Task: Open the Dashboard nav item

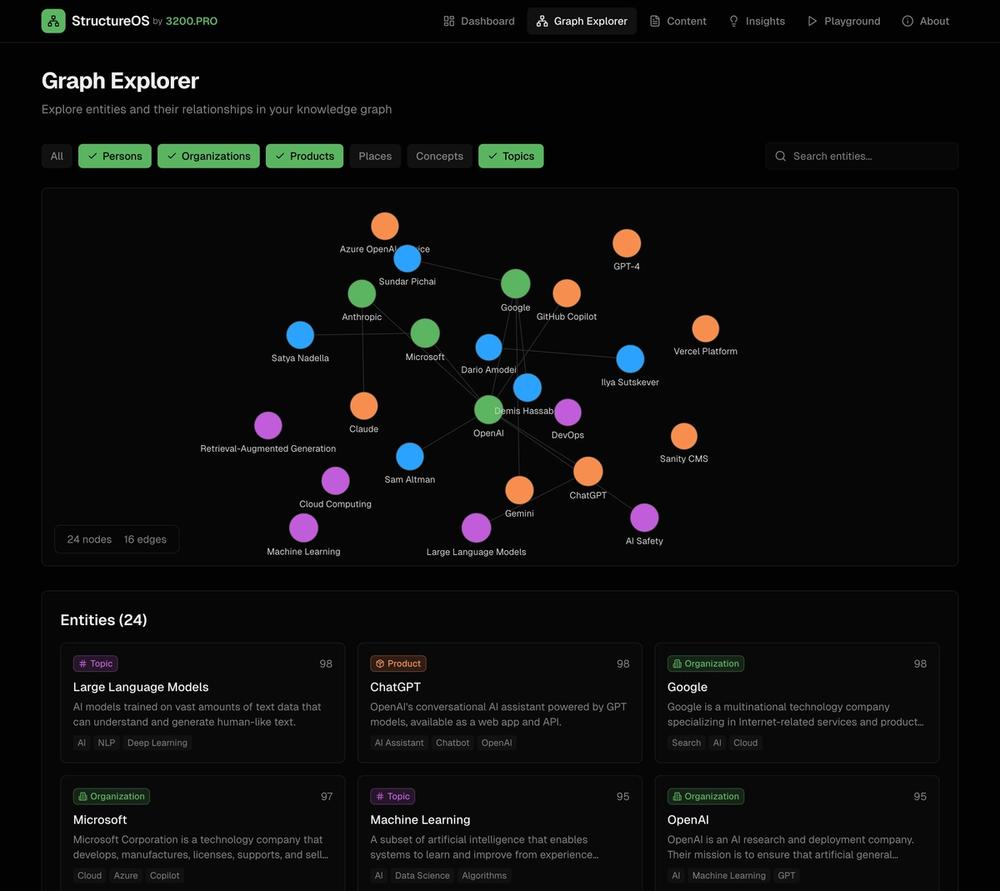Action: [479, 21]
